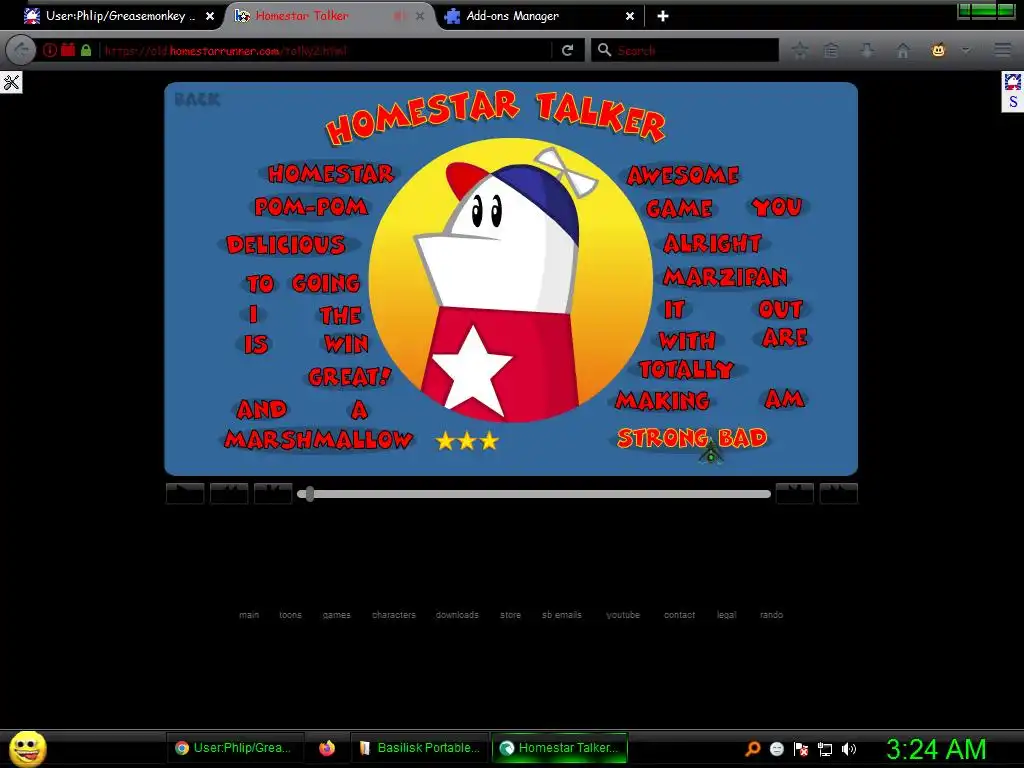Click the word OUT

click(x=781, y=309)
